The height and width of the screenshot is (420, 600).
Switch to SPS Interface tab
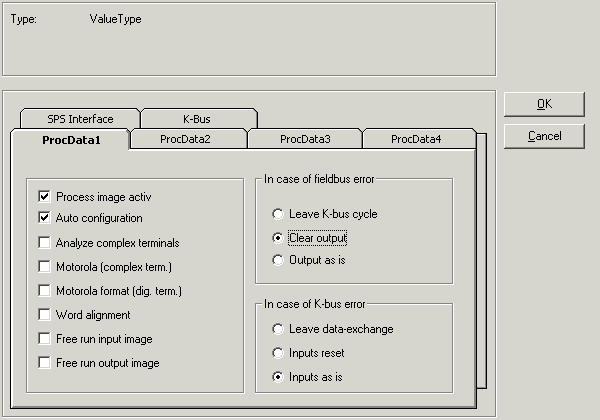[x=80, y=119]
